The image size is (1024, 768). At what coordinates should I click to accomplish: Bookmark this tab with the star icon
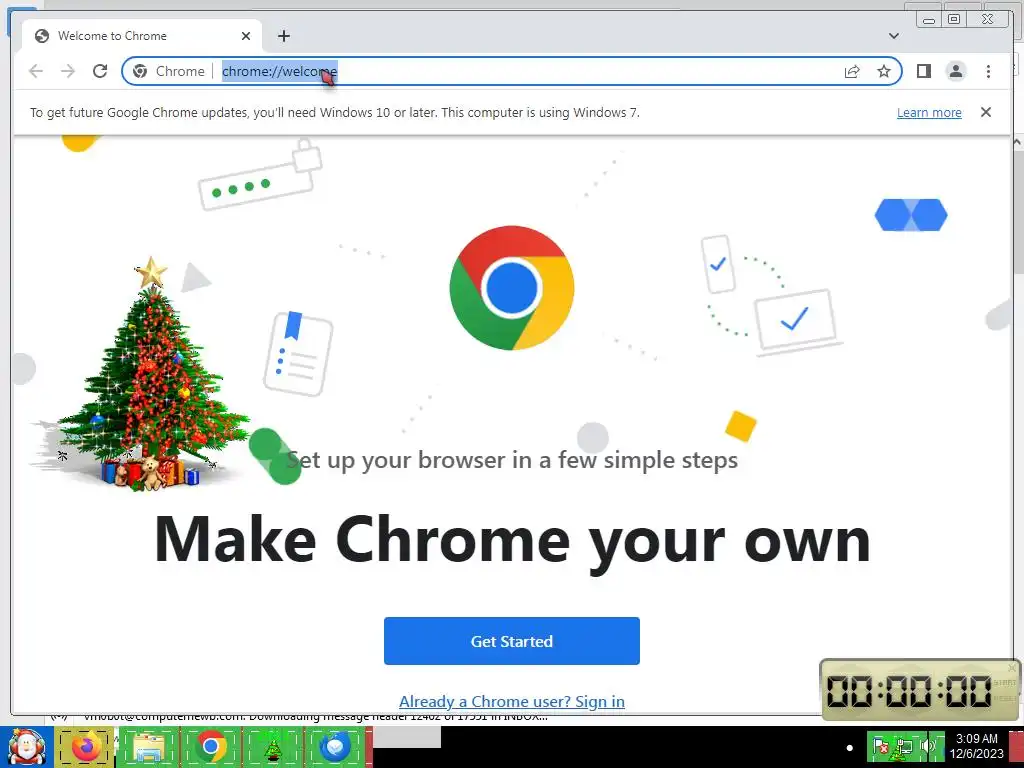click(884, 71)
